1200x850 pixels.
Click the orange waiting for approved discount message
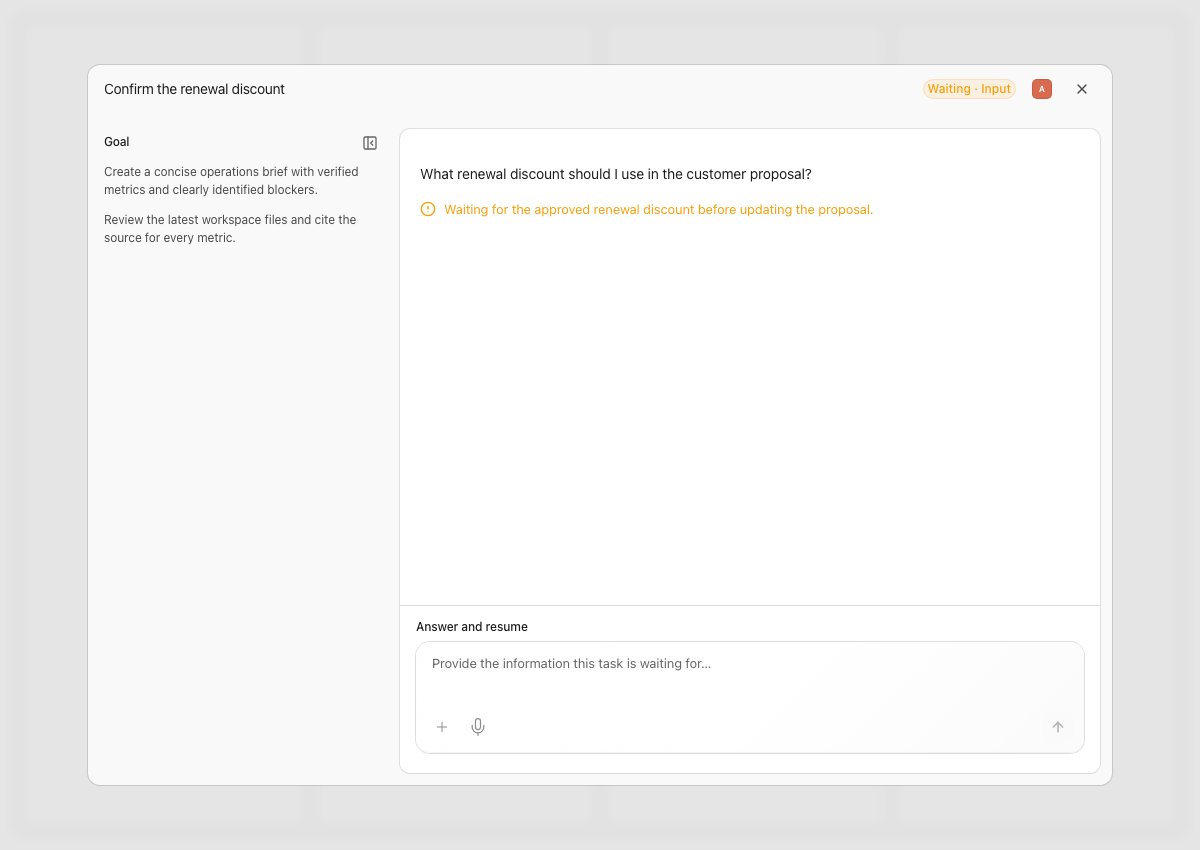[x=659, y=209]
